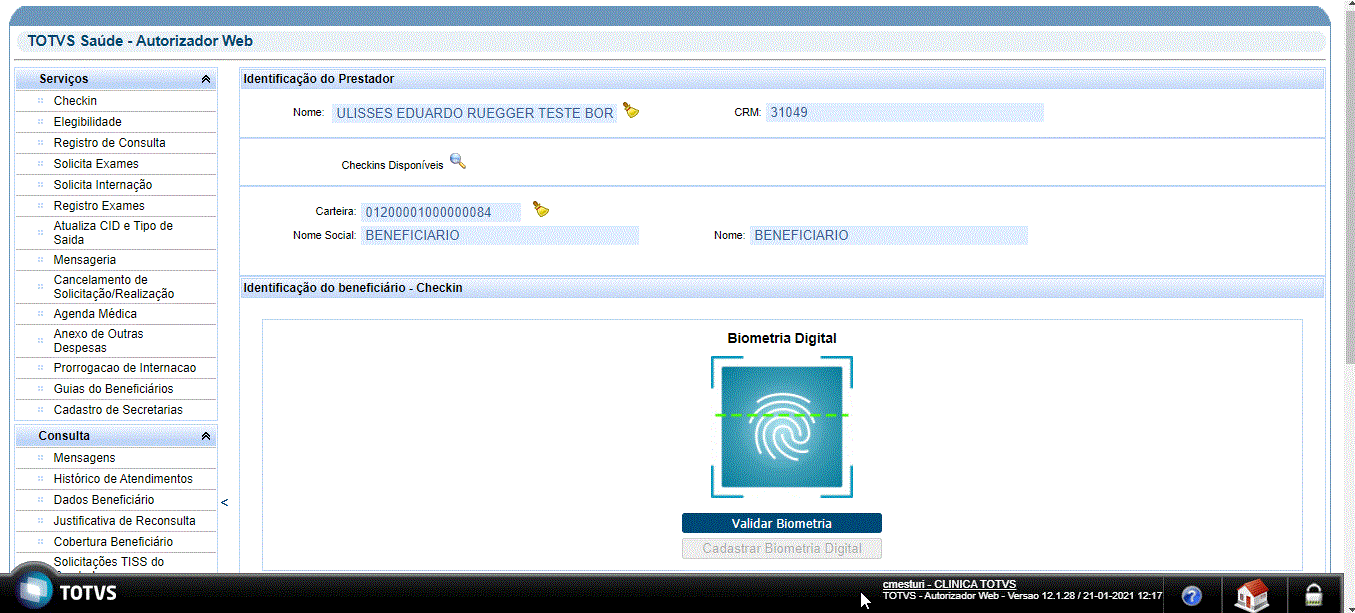Click the Nome Social field
This screenshot has width=1355, height=613.
click(501, 236)
